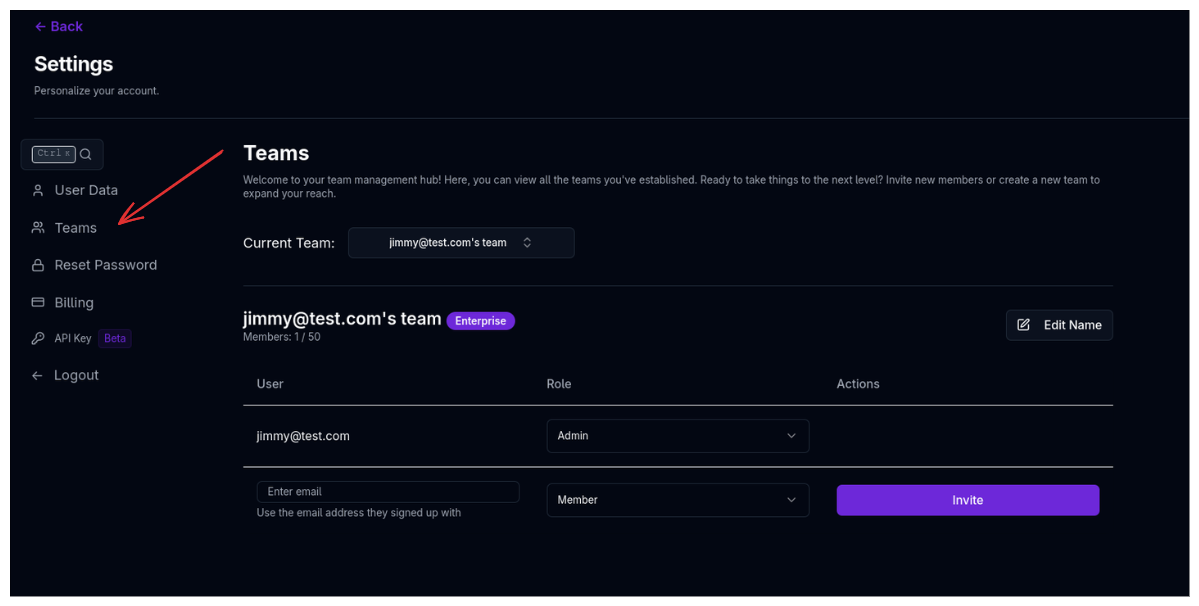Click the Billing credit card icon
Image resolution: width=1199 pixels, height=606 pixels.
tap(38, 302)
